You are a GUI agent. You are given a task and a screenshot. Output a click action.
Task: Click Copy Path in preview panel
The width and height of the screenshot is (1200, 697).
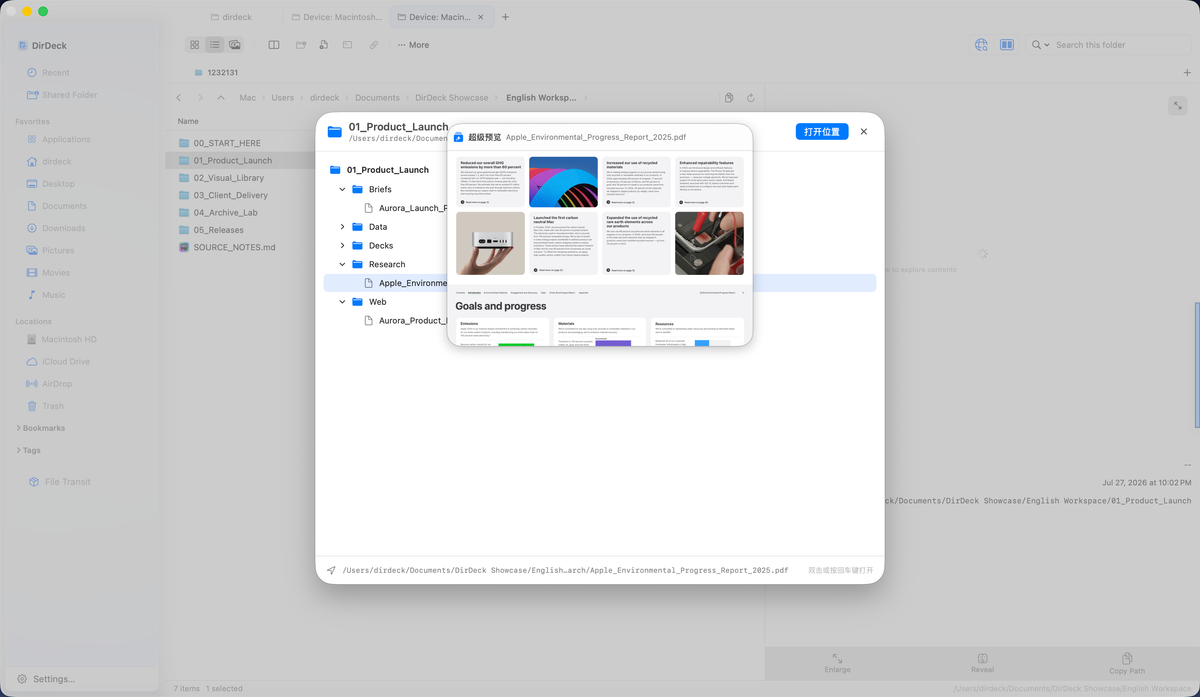tap(1127, 664)
